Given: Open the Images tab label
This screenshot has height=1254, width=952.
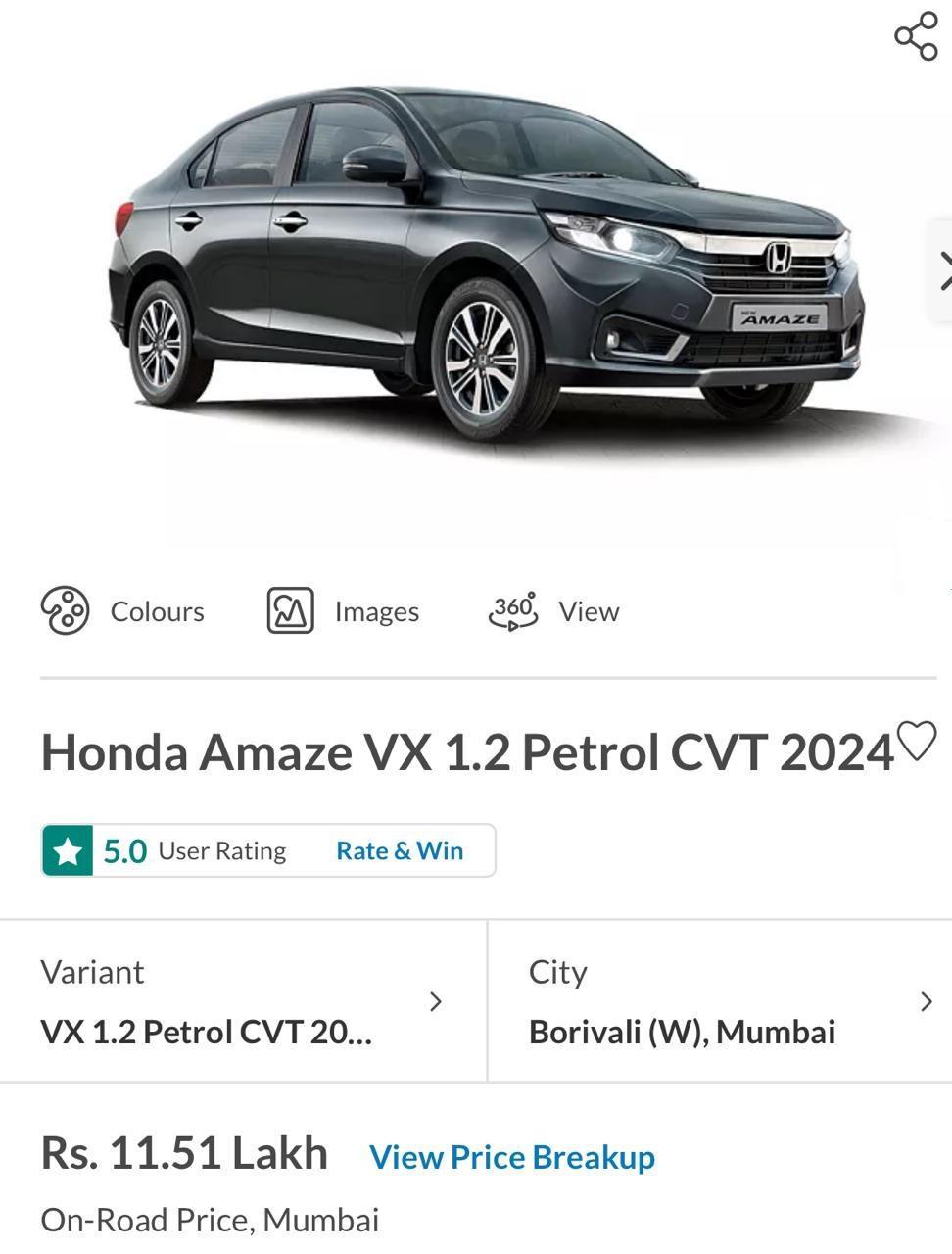Looking at the screenshot, I should click(376, 611).
